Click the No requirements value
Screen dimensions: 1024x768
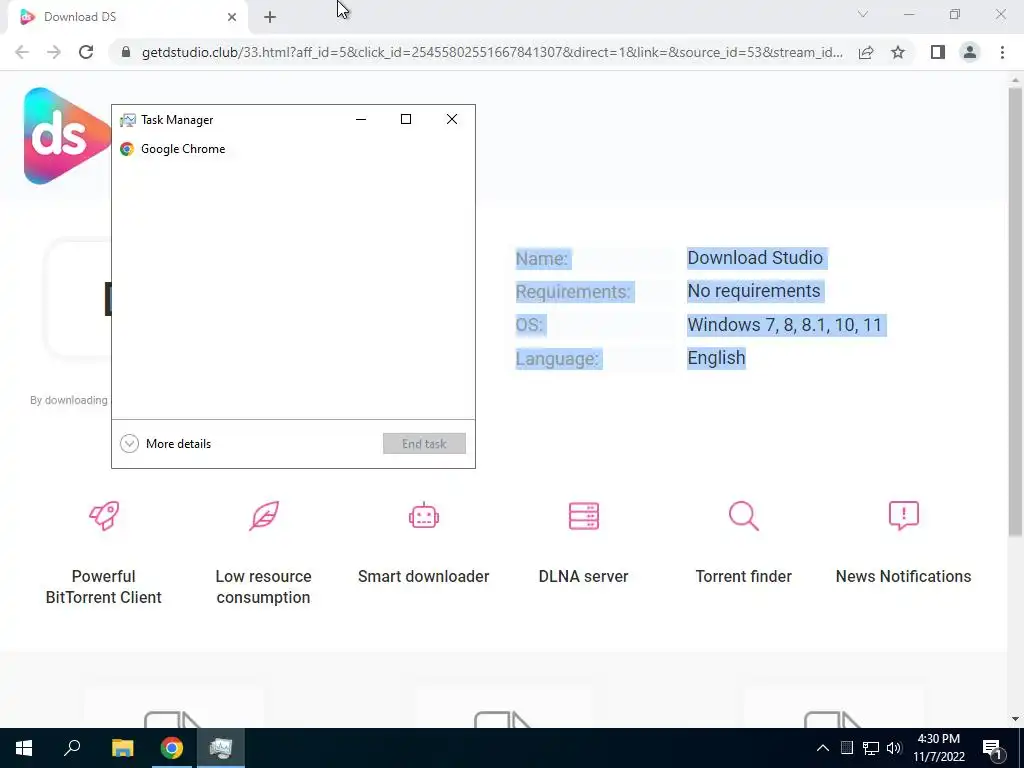pos(754,291)
